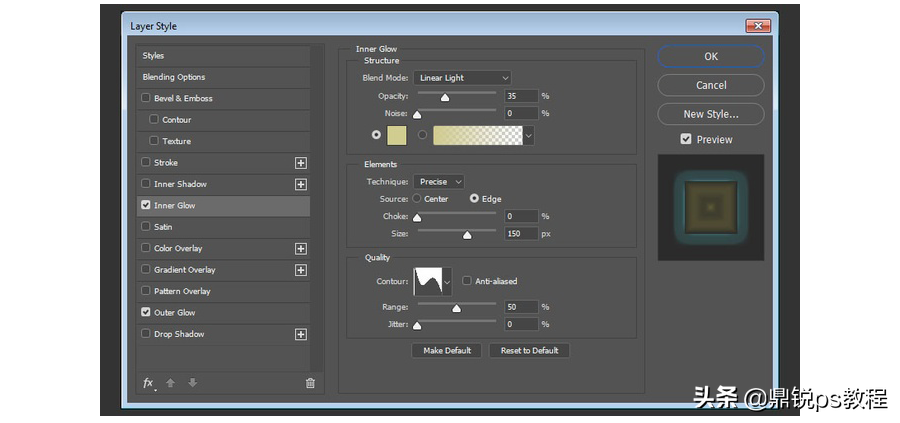Click the Size value field
Image resolution: width=900 pixels, height=423 pixels.
tap(521, 234)
